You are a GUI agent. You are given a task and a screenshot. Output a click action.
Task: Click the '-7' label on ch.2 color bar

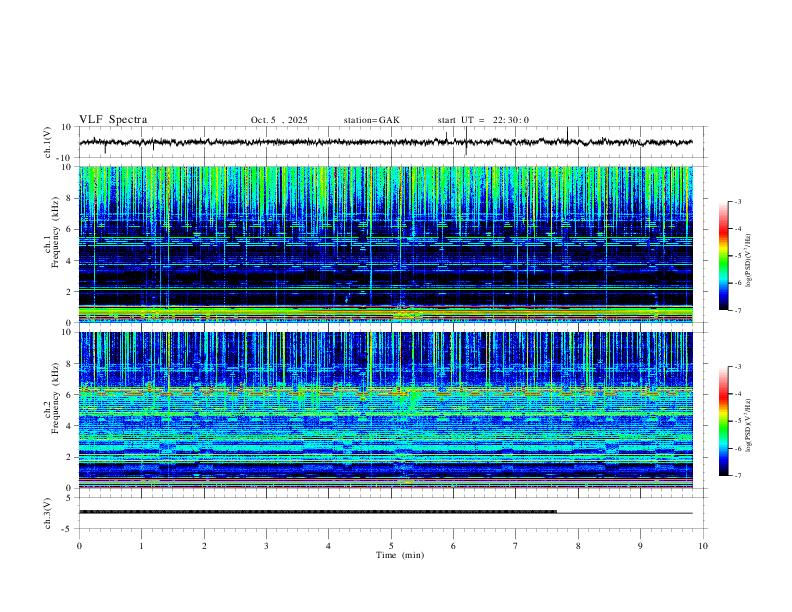tap(738, 476)
